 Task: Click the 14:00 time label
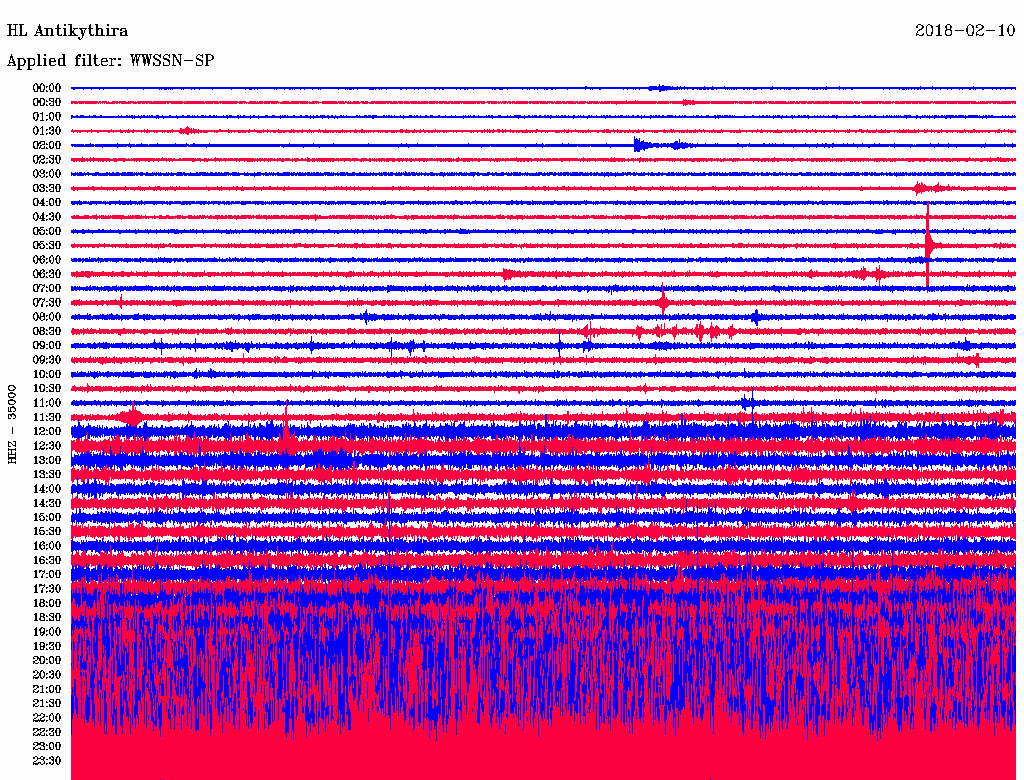tap(47, 489)
